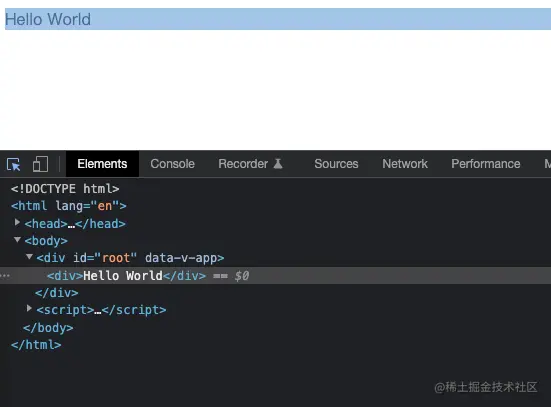
Task: Toggle the device toolbar icon
Action: pos(40,164)
